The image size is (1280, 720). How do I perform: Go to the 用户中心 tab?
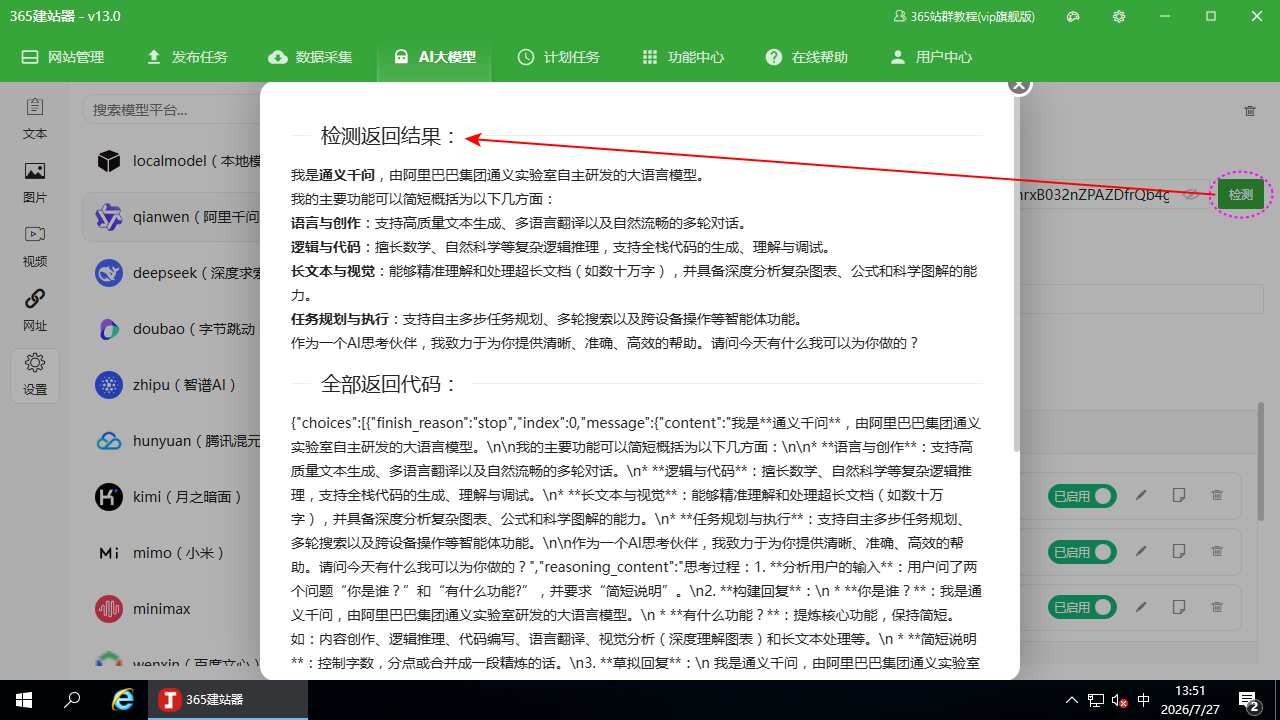pos(931,57)
